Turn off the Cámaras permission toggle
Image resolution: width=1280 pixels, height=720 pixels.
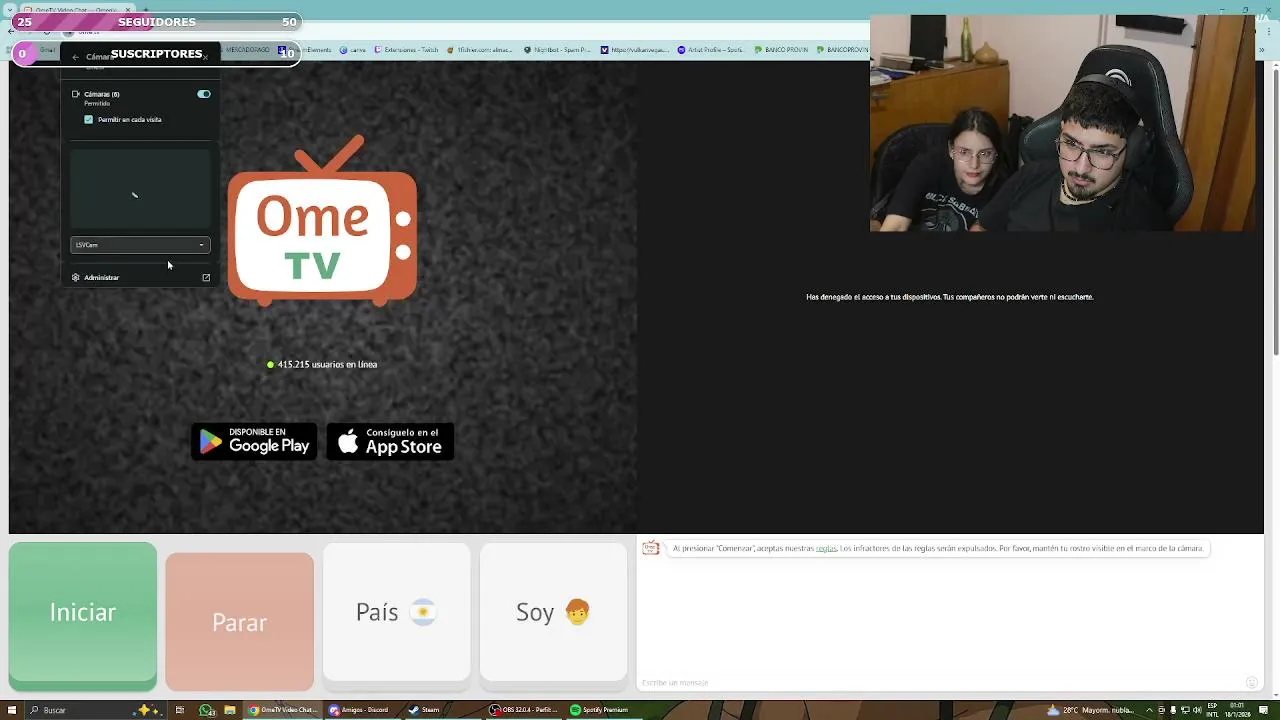coord(204,94)
